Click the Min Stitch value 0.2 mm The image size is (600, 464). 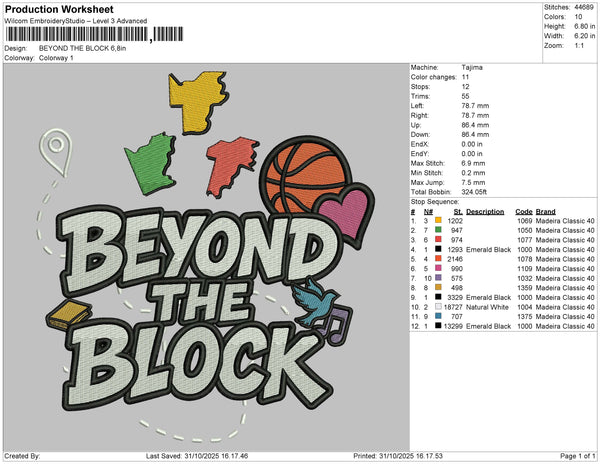473,173
